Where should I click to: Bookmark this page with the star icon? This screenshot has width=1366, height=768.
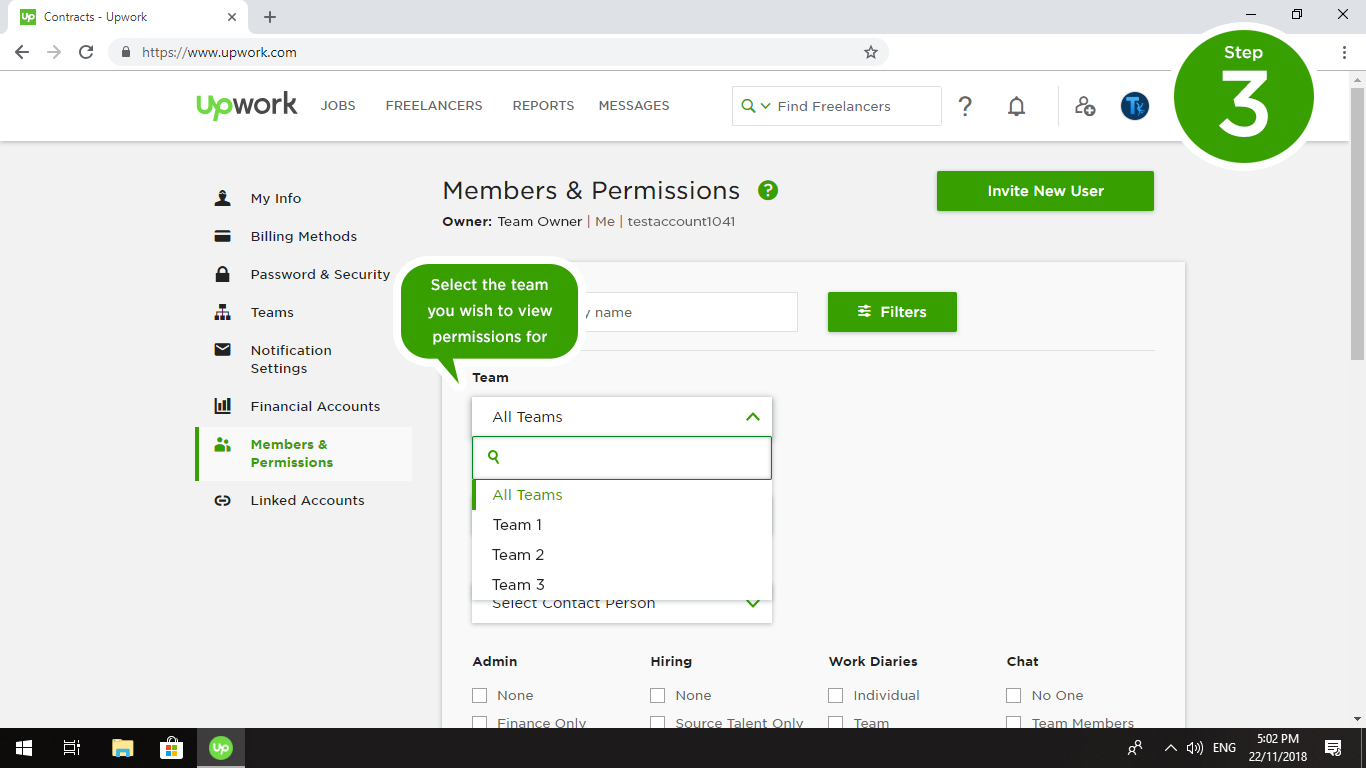point(870,52)
